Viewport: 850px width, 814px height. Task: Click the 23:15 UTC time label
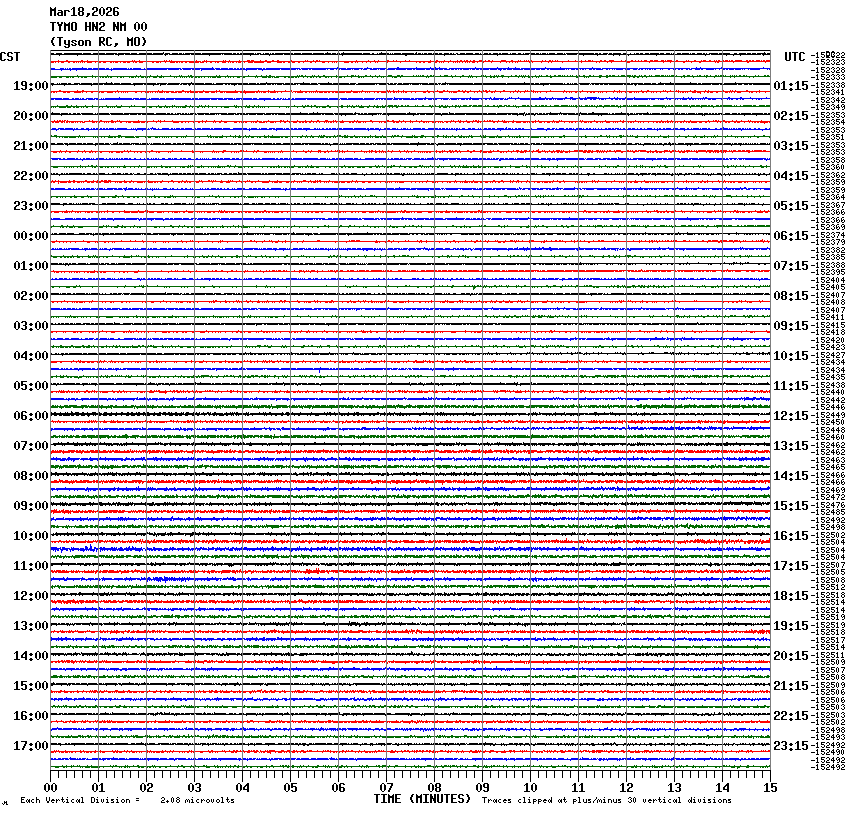pyautogui.click(x=791, y=746)
